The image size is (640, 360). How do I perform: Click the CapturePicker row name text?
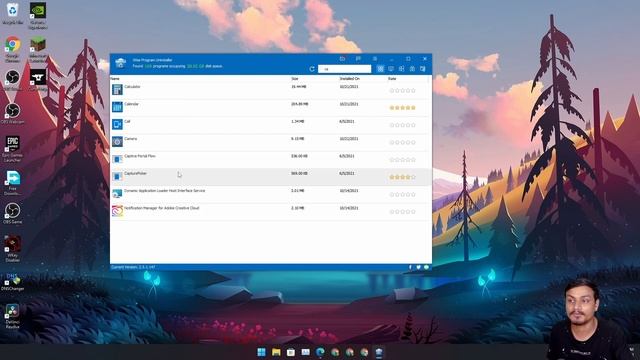[136, 173]
